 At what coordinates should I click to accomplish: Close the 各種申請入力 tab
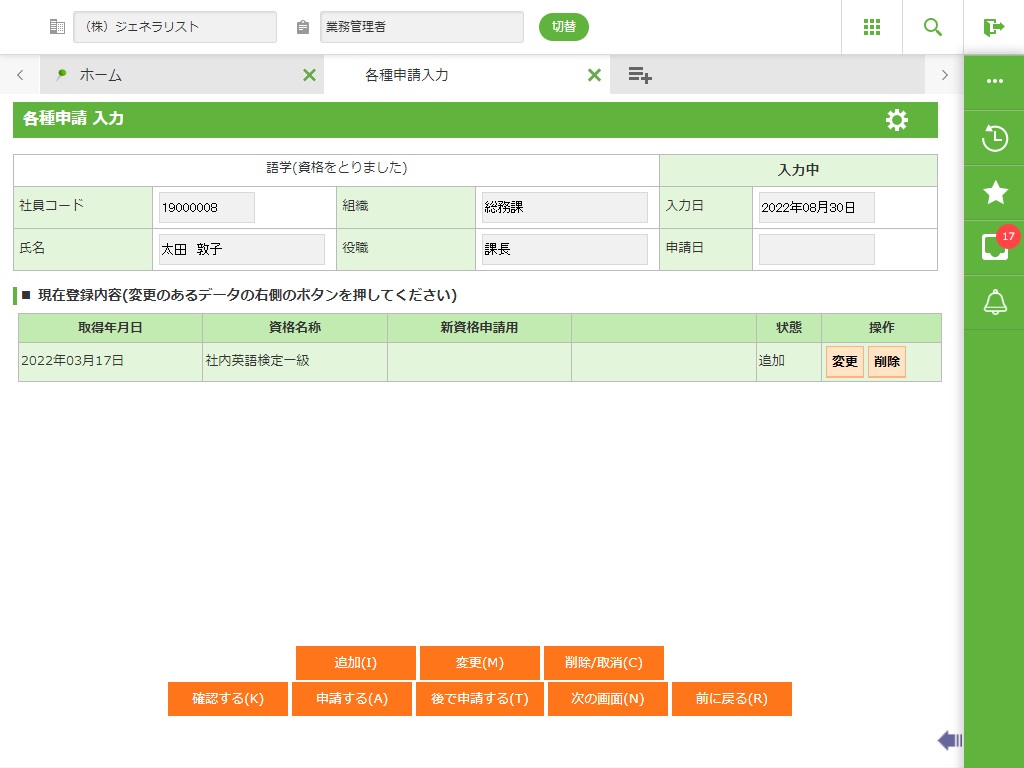click(594, 75)
